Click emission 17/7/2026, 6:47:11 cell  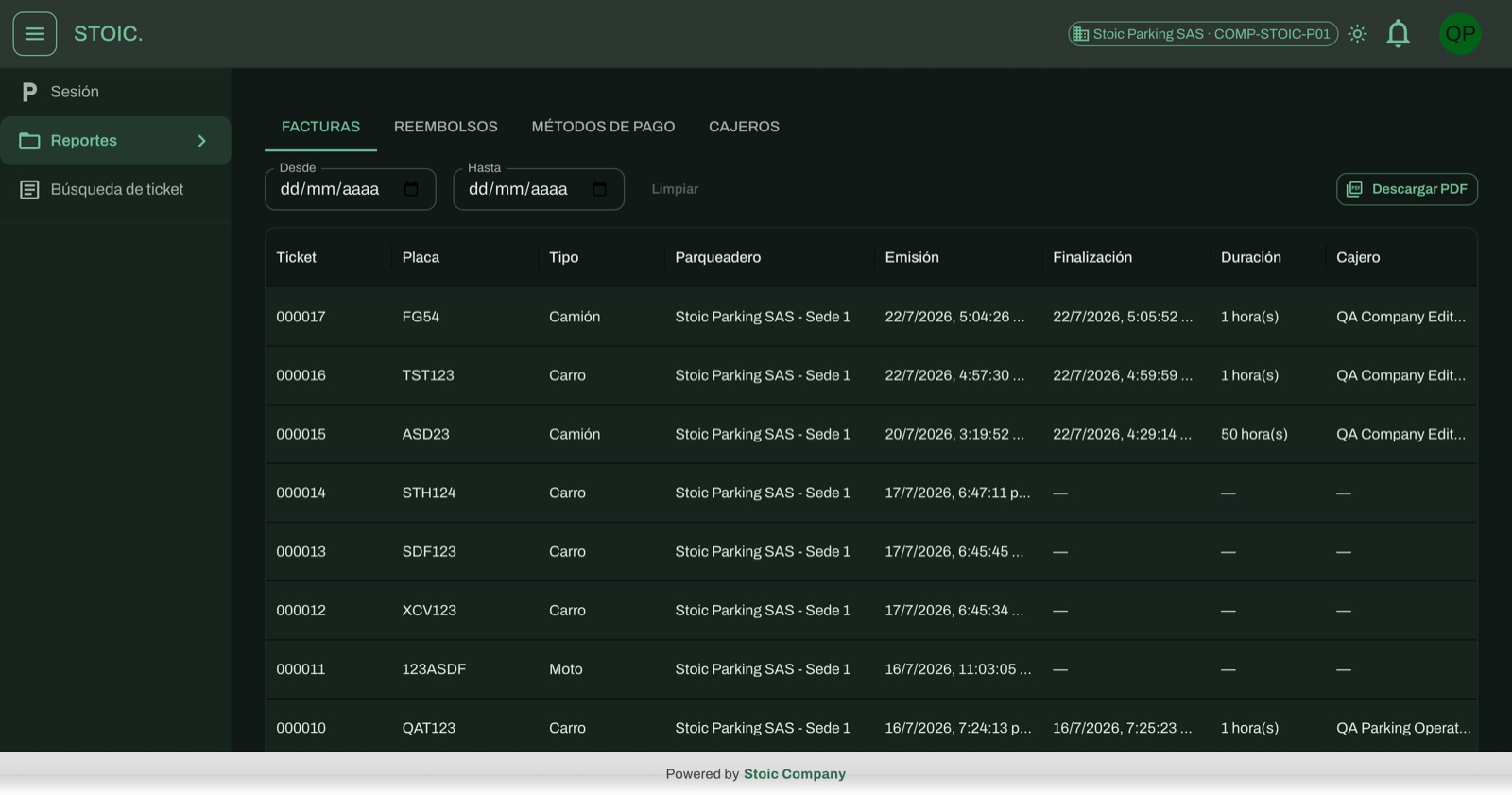coord(957,493)
